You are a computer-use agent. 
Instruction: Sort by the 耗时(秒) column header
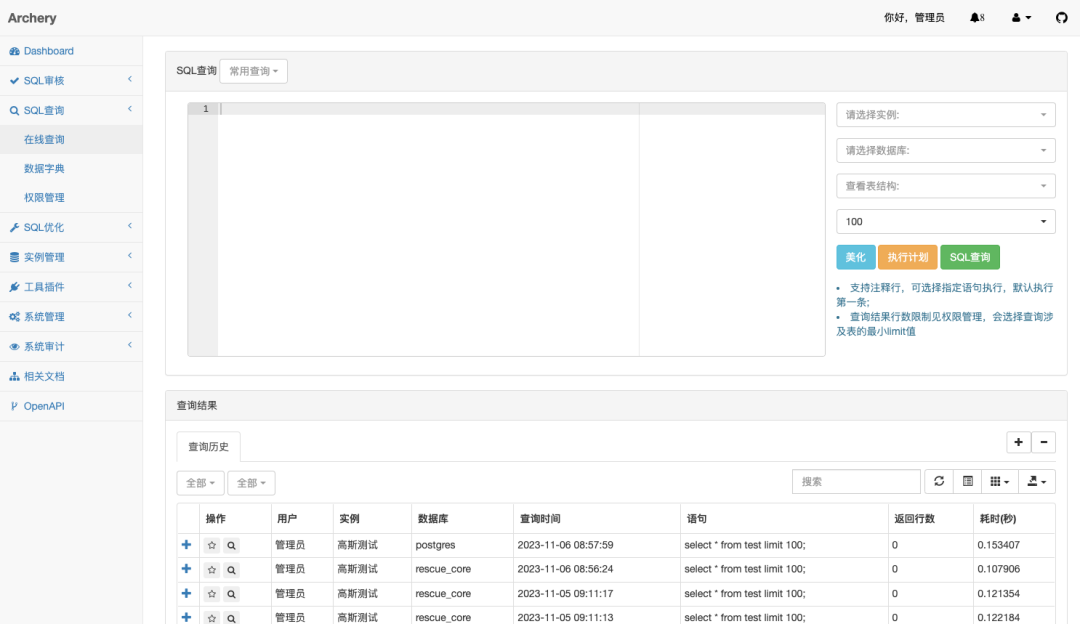pyautogui.click(x=1014, y=519)
